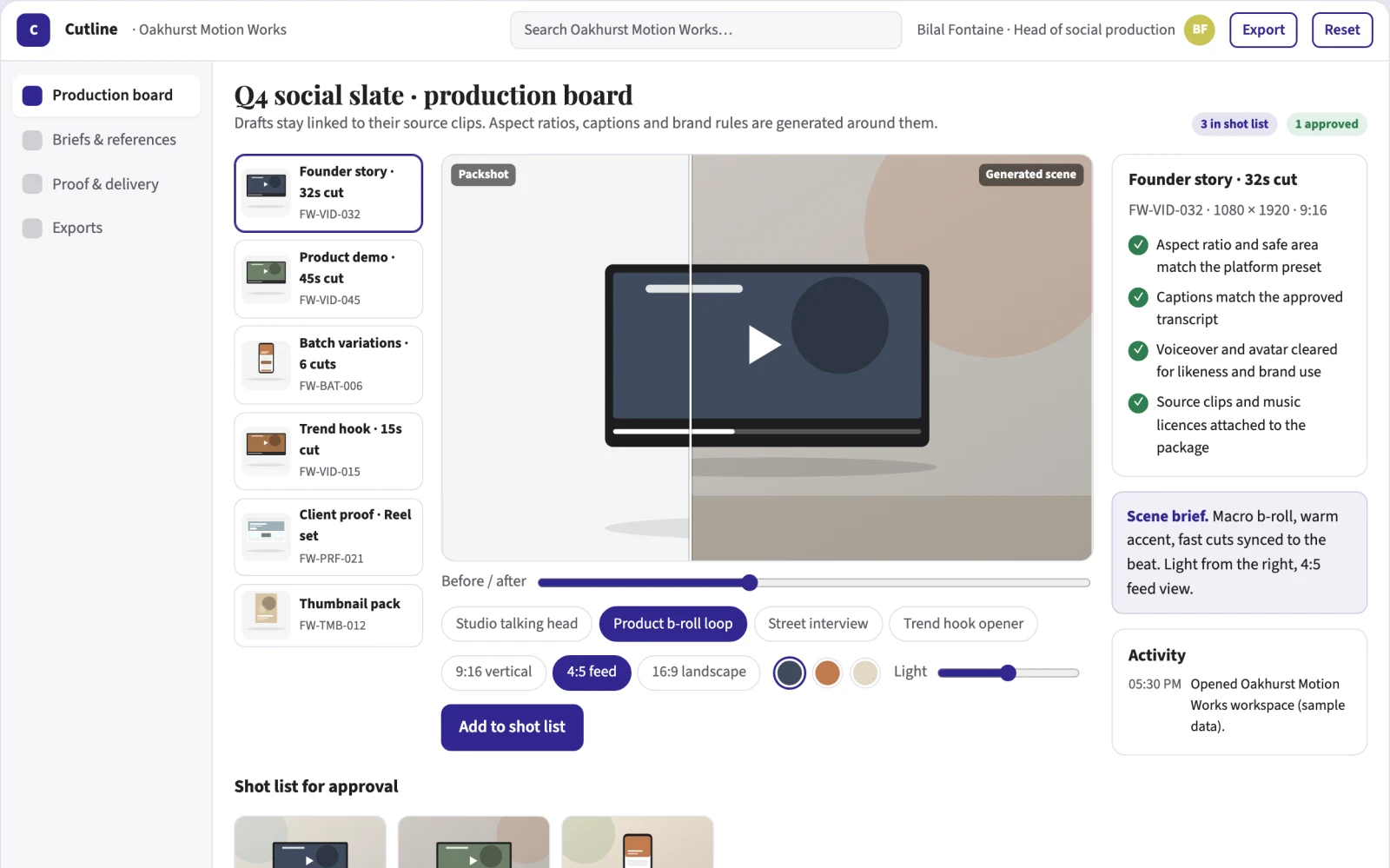This screenshot has width=1390, height=868.
Task: Open the first shot list thumbnail
Action: 310,842
